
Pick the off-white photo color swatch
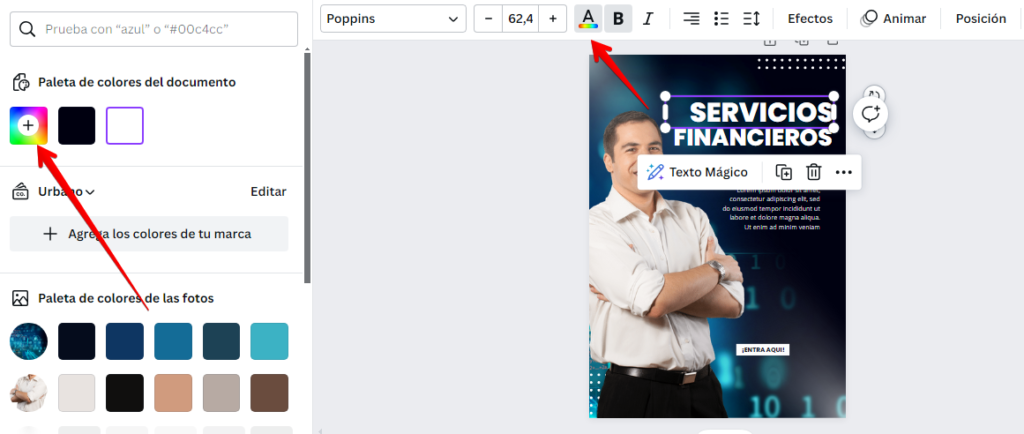pos(76,393)
